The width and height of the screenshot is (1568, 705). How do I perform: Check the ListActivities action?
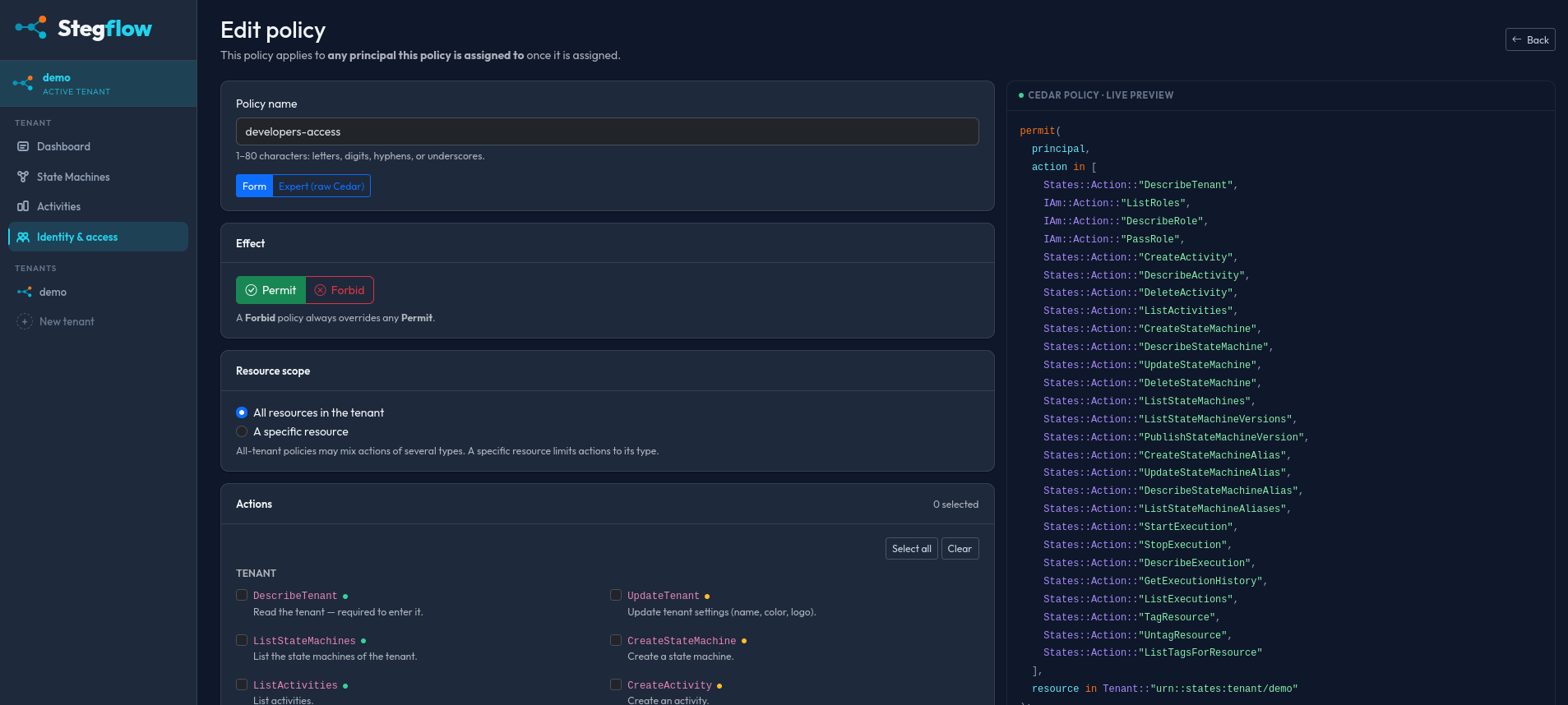pyautogui.click(x=242, y=684)
